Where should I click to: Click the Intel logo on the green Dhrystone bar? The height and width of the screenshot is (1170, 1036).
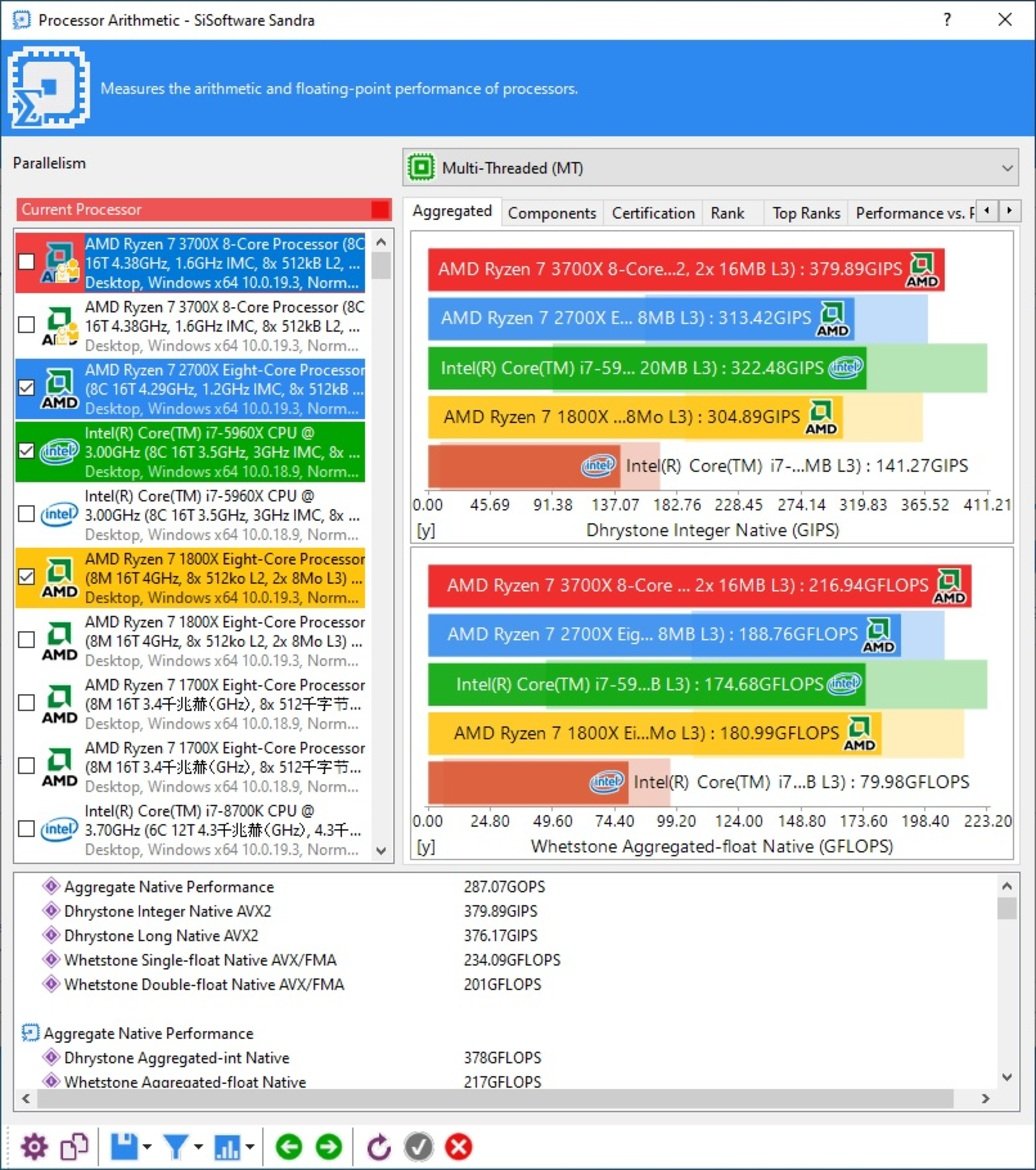[845, 367]
